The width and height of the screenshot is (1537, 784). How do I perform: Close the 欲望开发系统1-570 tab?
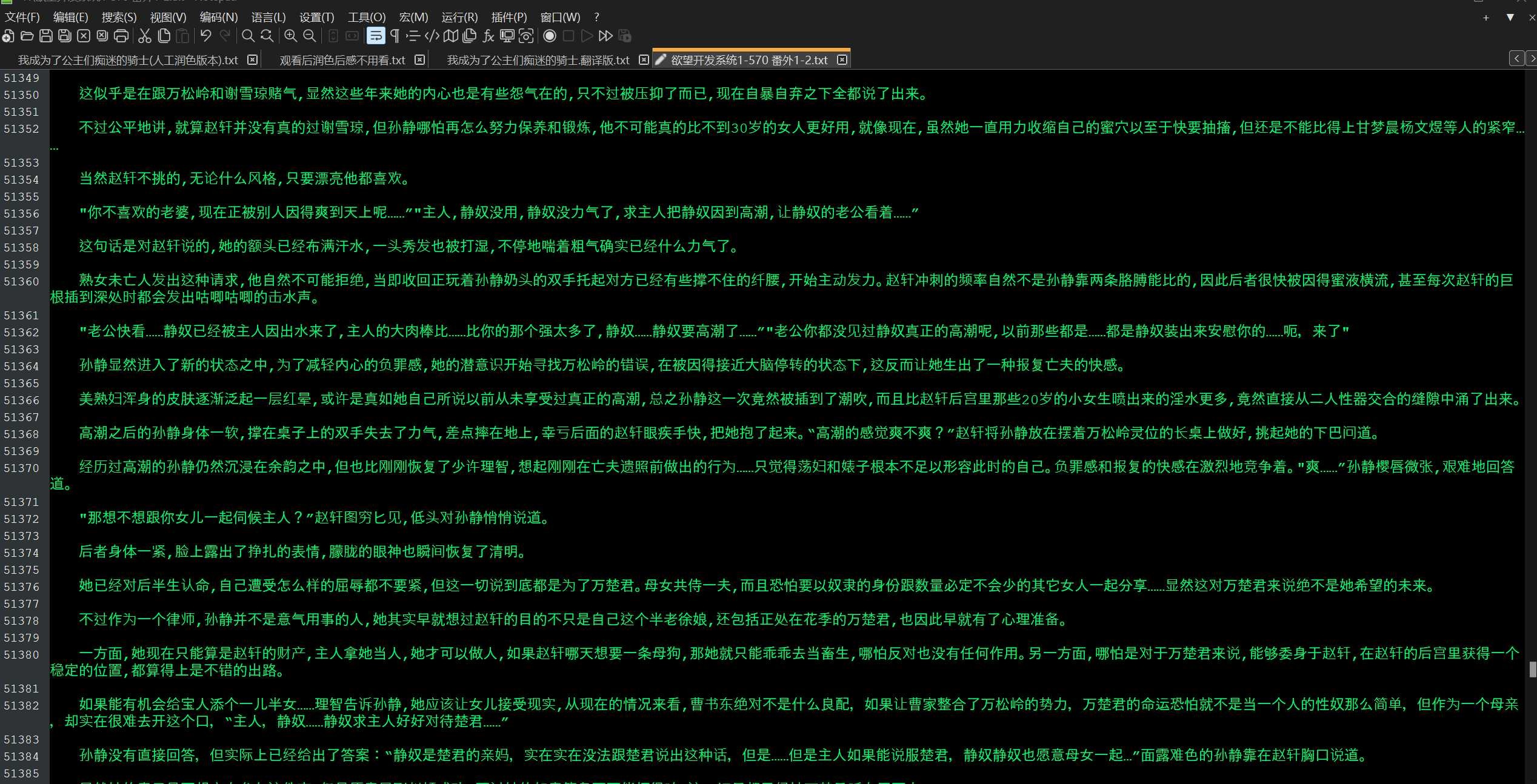(842, 60)
